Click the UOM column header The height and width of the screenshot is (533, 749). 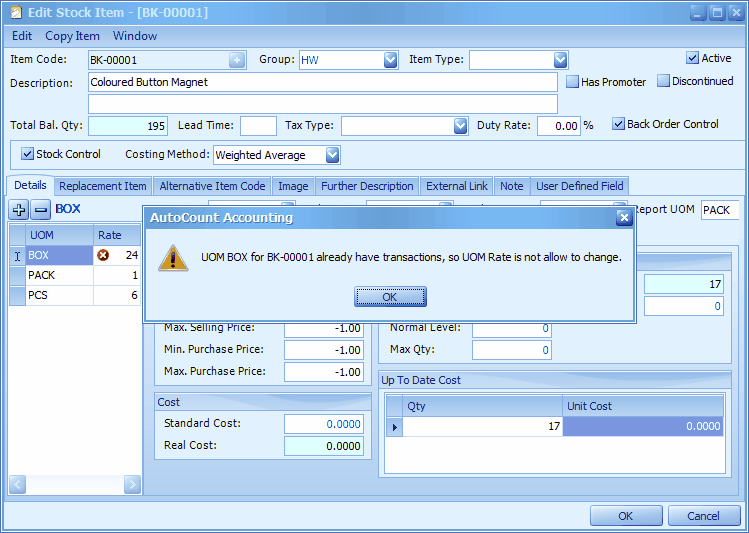tap(59, 235)
